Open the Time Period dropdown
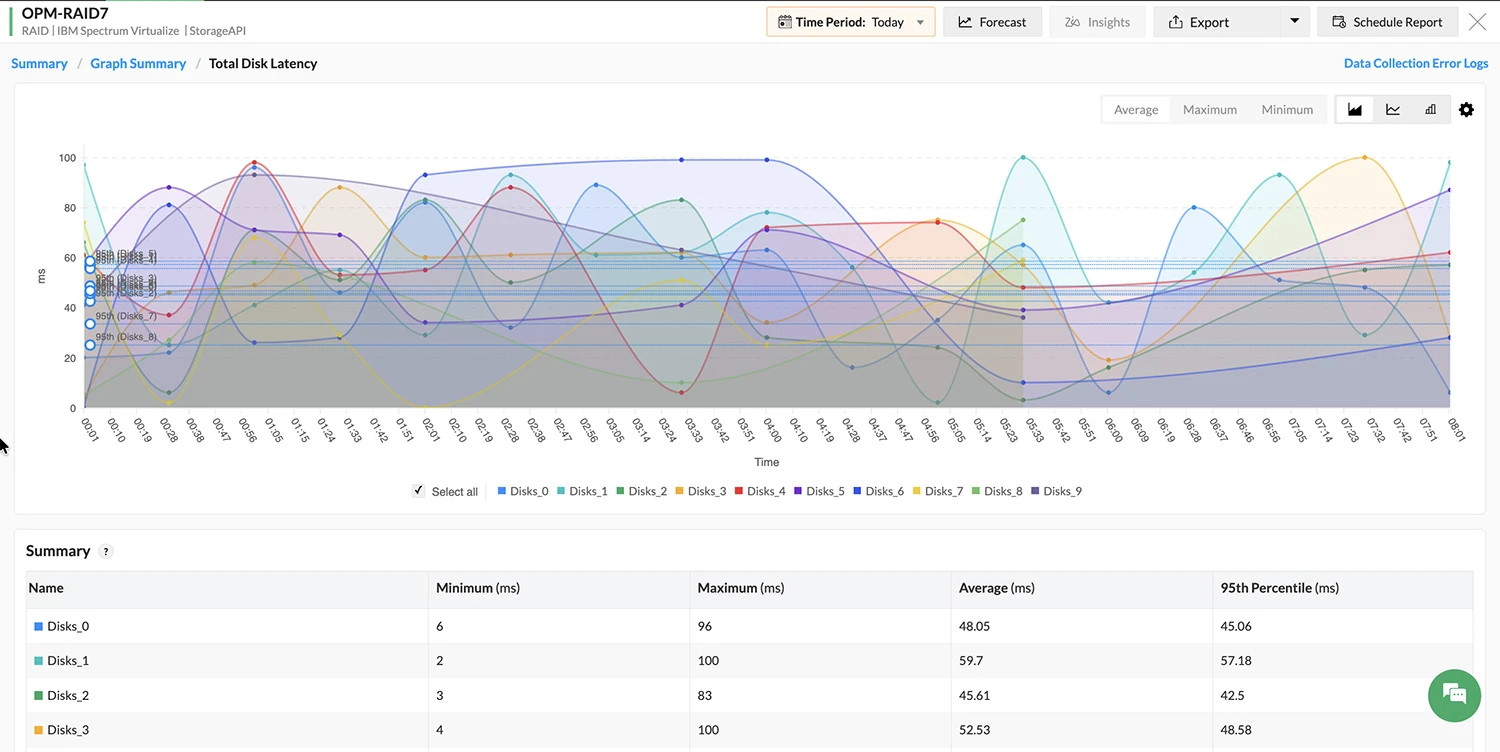The width and height of the screenshot is (1500, 752). click(x=918, y=21)
